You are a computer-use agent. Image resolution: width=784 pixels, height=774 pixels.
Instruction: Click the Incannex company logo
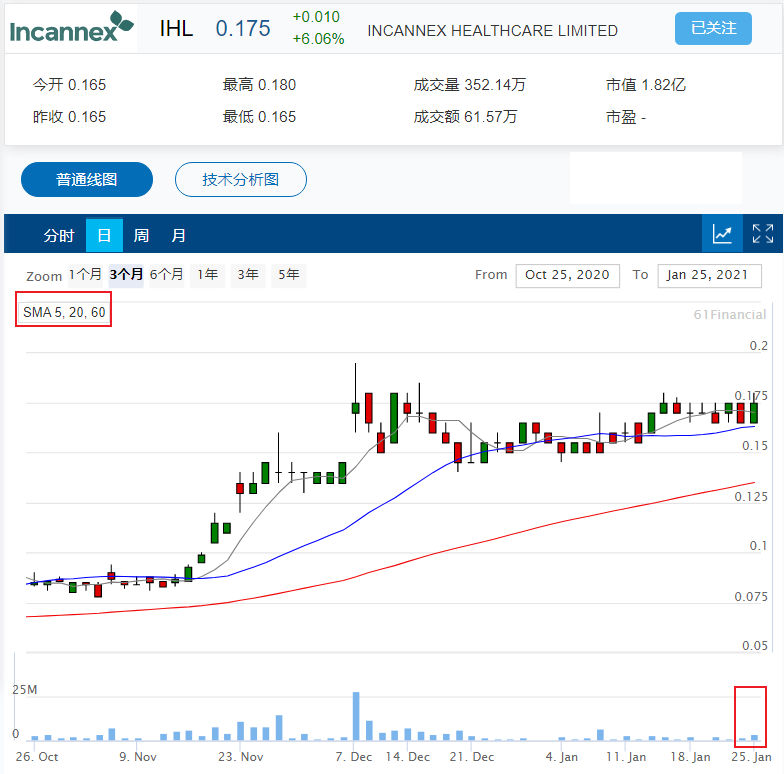(x=72, y=28)
